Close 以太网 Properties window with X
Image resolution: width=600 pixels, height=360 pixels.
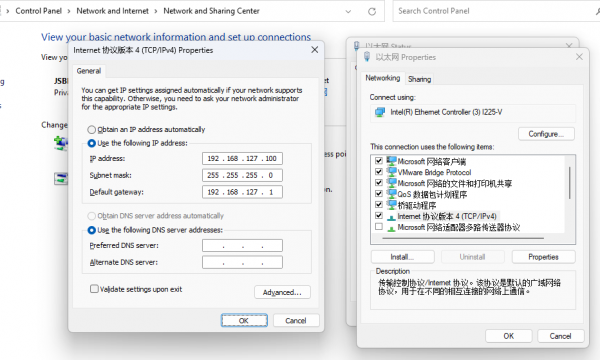(579, 57)
